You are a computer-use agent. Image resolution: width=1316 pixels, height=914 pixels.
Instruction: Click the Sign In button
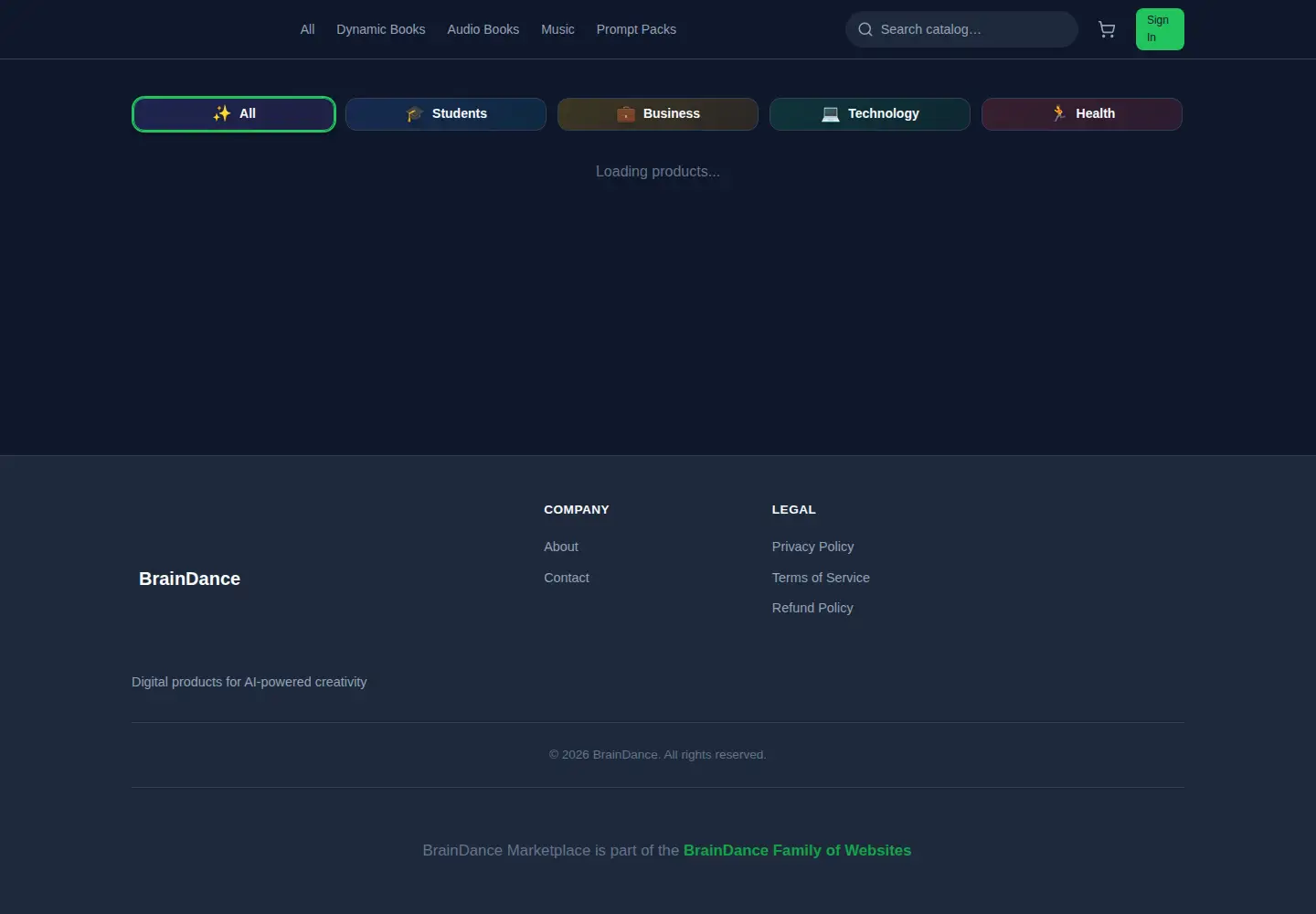coord(1160,29)
